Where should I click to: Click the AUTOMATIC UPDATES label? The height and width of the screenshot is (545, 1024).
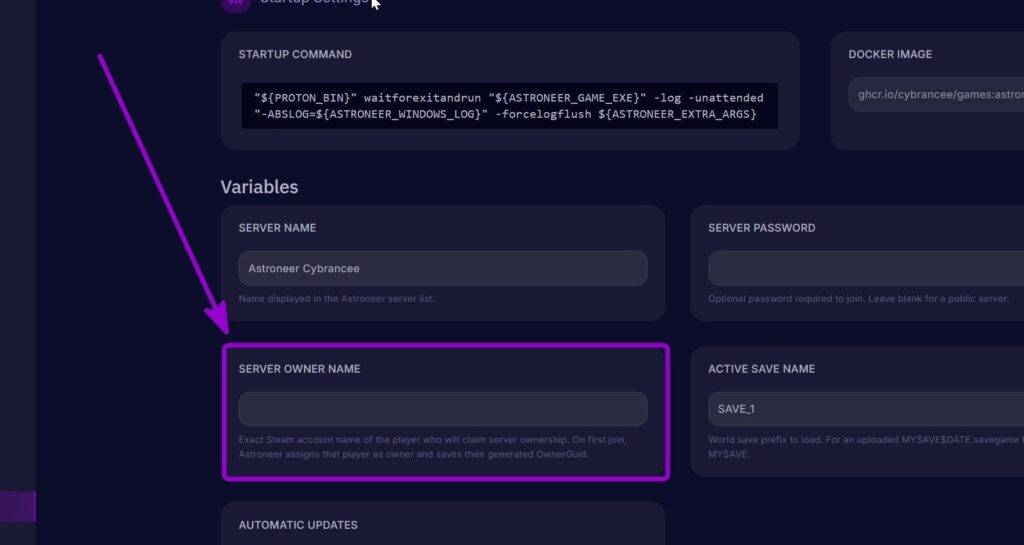298,525
